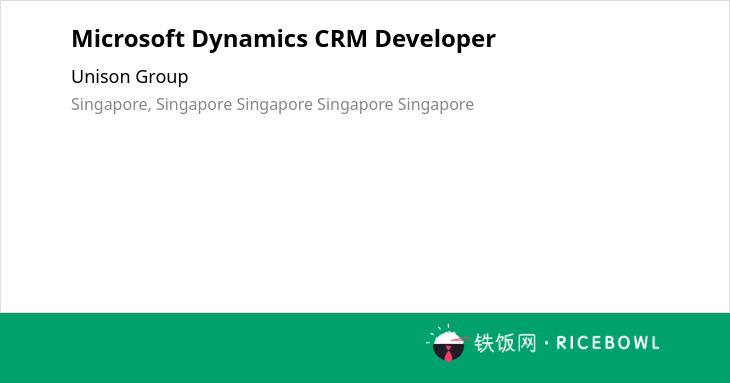Open the Microsoft Dynamics CRM Developer job title
Image resolution: width=730 pixels, height=383 pixels.
click(x=284, y=39)
